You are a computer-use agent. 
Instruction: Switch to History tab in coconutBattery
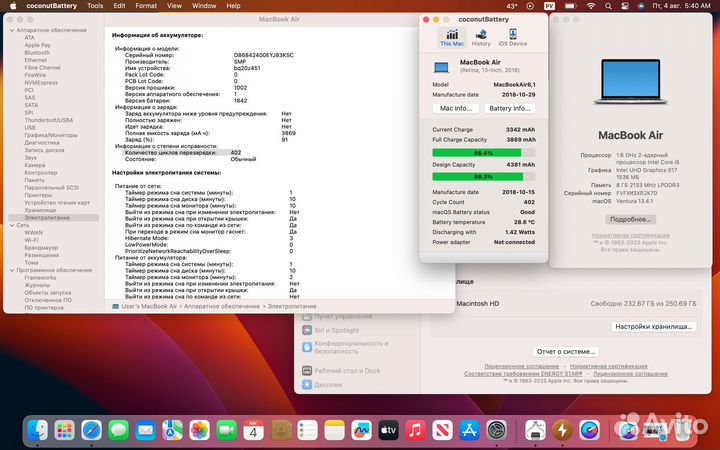[x=481, y=37]
